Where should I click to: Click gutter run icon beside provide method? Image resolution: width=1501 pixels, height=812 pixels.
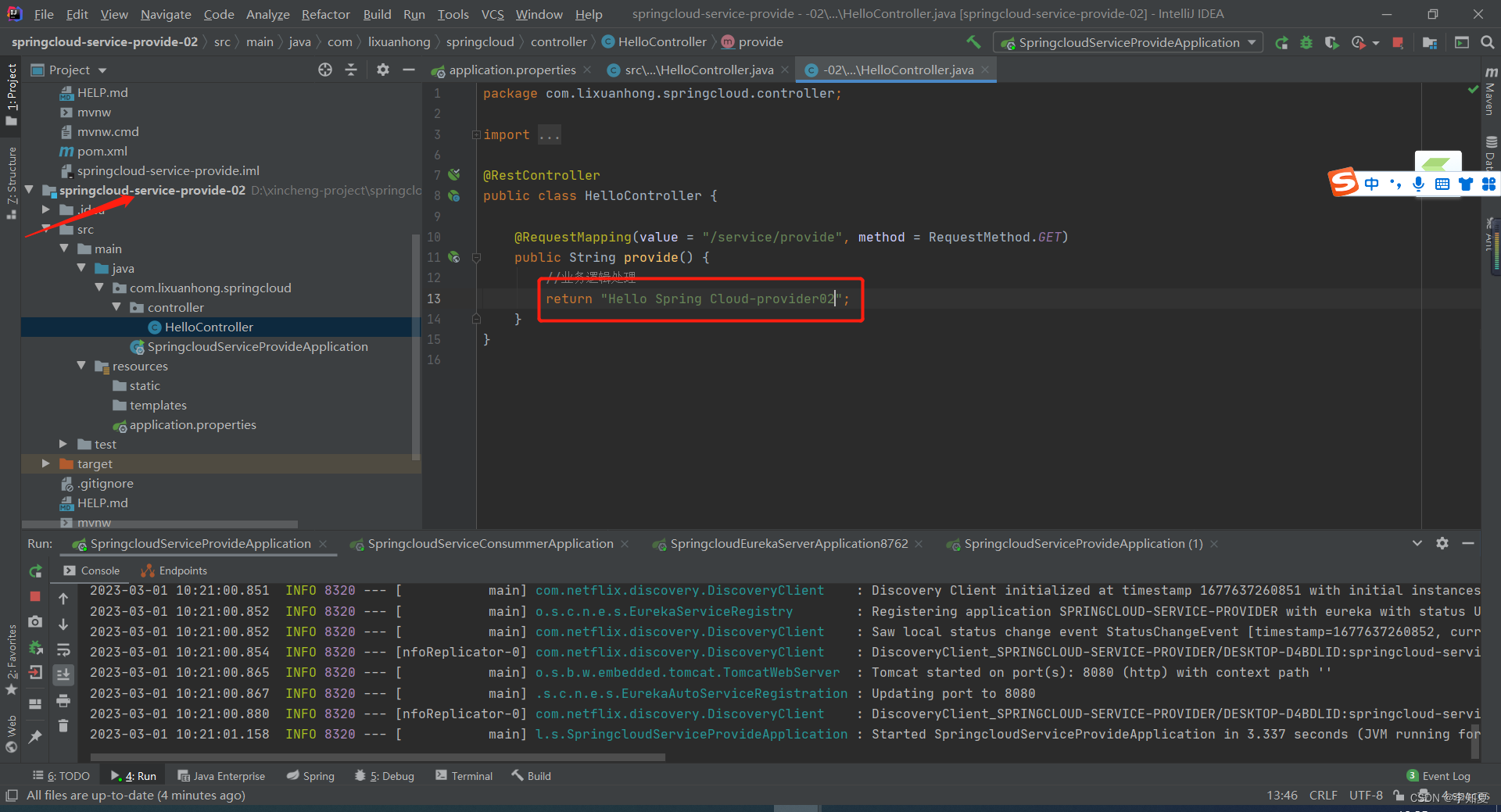point(453,256)
